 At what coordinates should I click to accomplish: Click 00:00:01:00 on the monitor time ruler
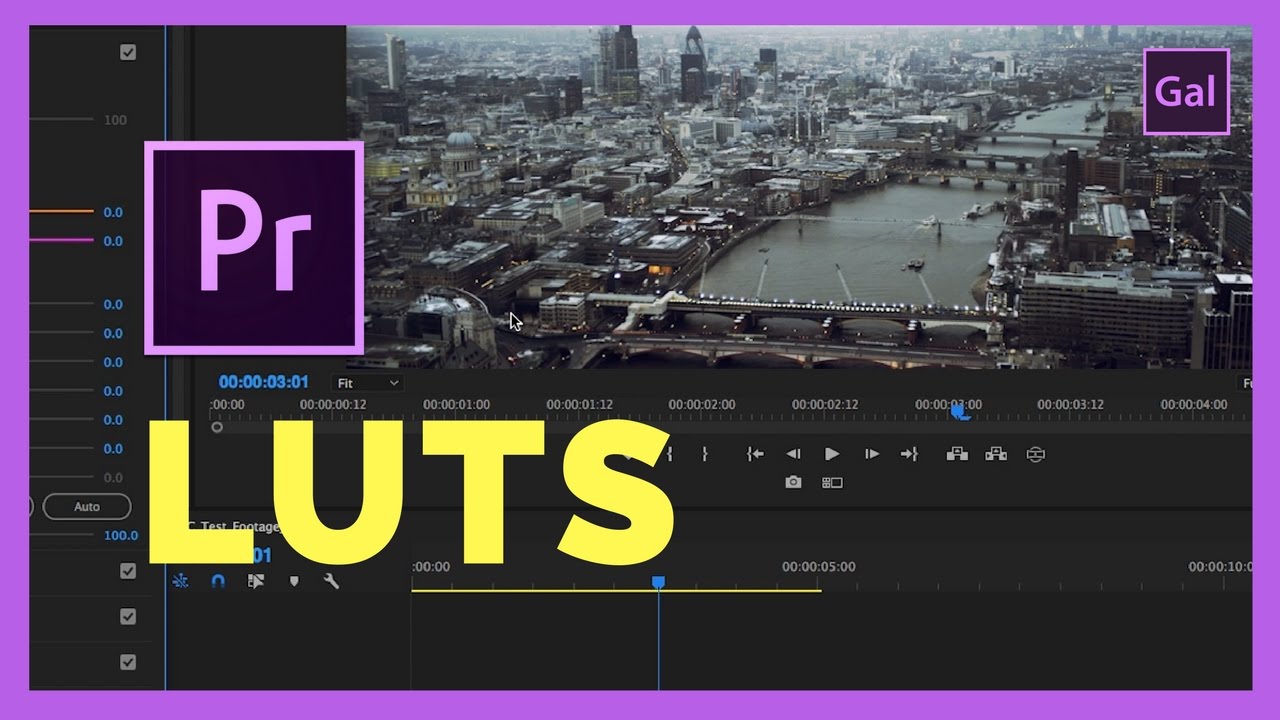(456, 405)
